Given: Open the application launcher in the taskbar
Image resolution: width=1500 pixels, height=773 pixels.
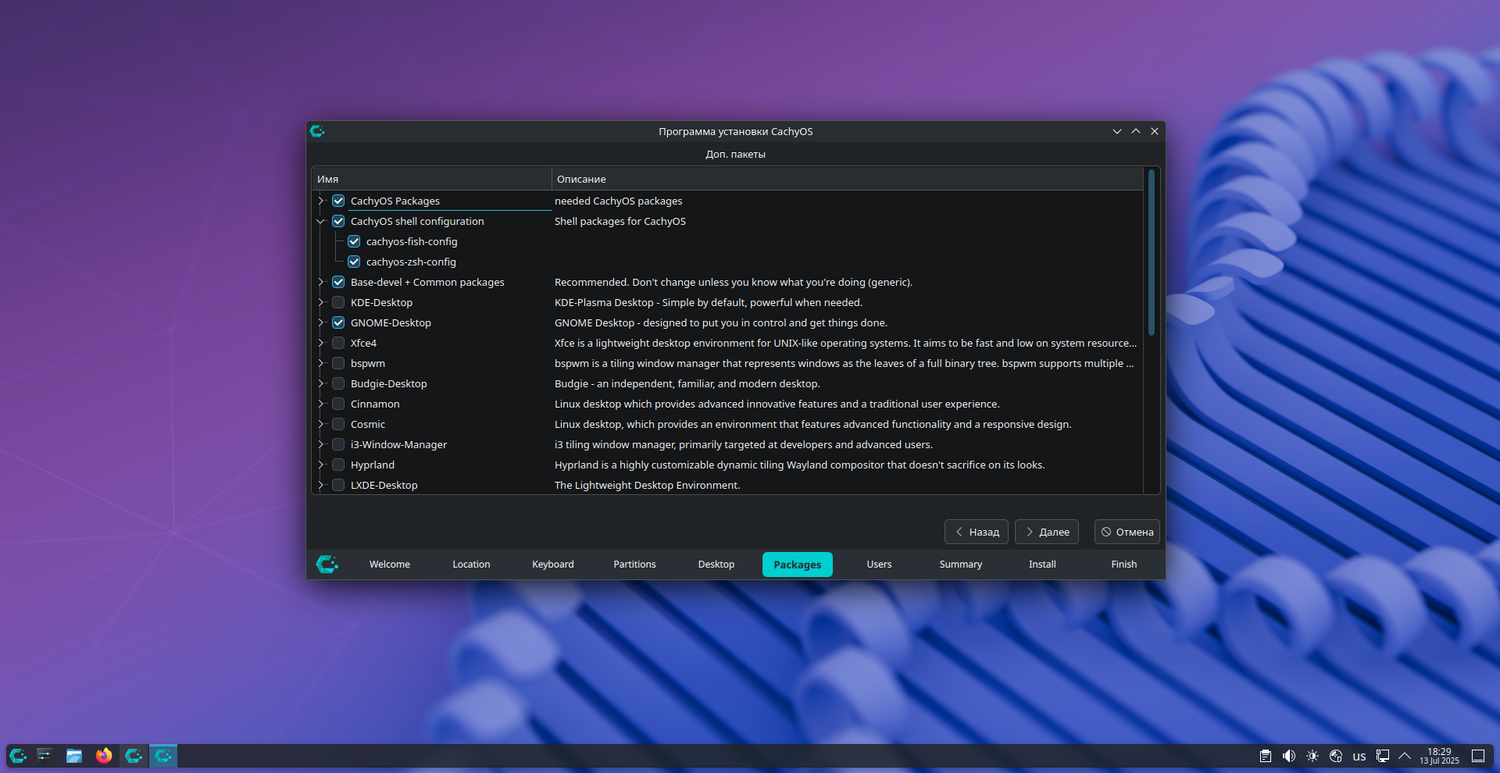Looking at the screenshot, I should (x=18, y=756).
